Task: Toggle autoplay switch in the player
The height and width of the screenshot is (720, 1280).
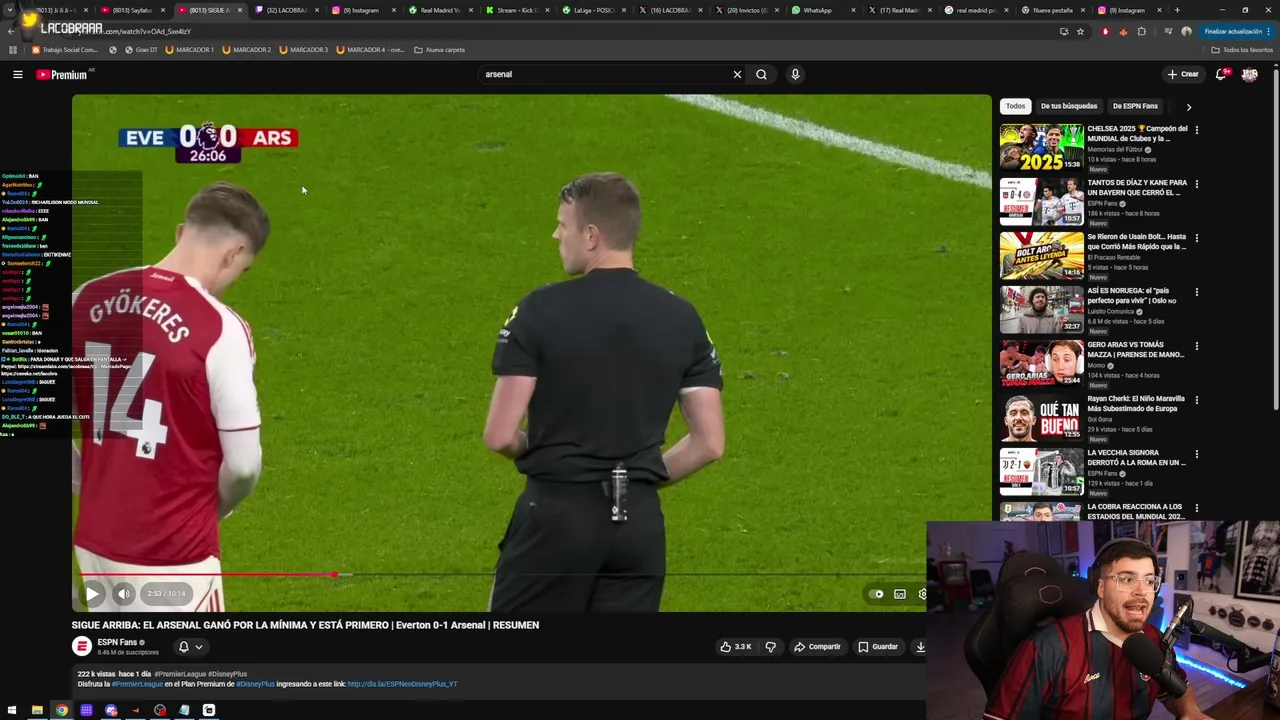Action: (877, 594)
